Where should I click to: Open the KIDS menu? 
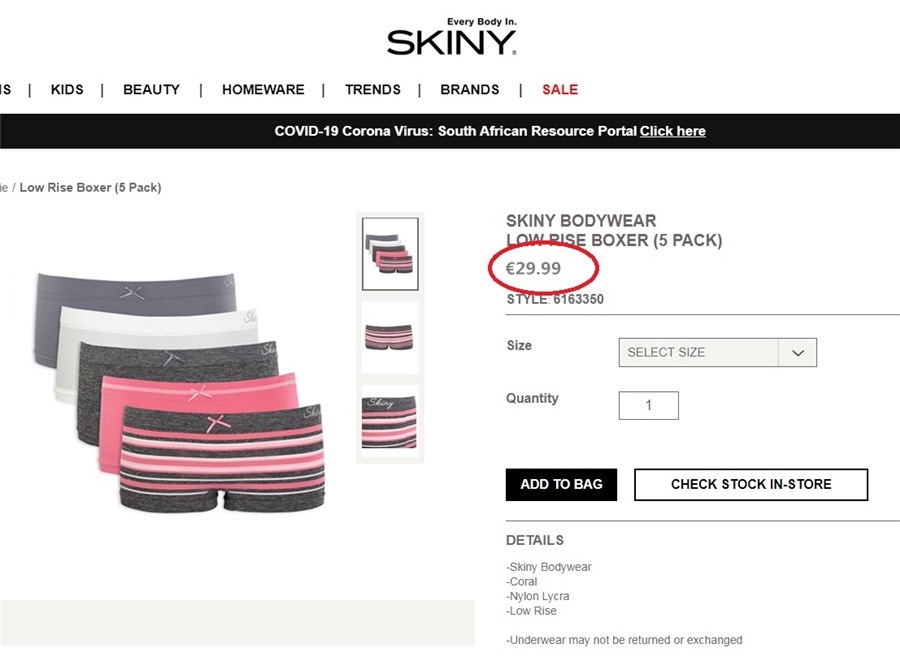[x=67, y=90]
